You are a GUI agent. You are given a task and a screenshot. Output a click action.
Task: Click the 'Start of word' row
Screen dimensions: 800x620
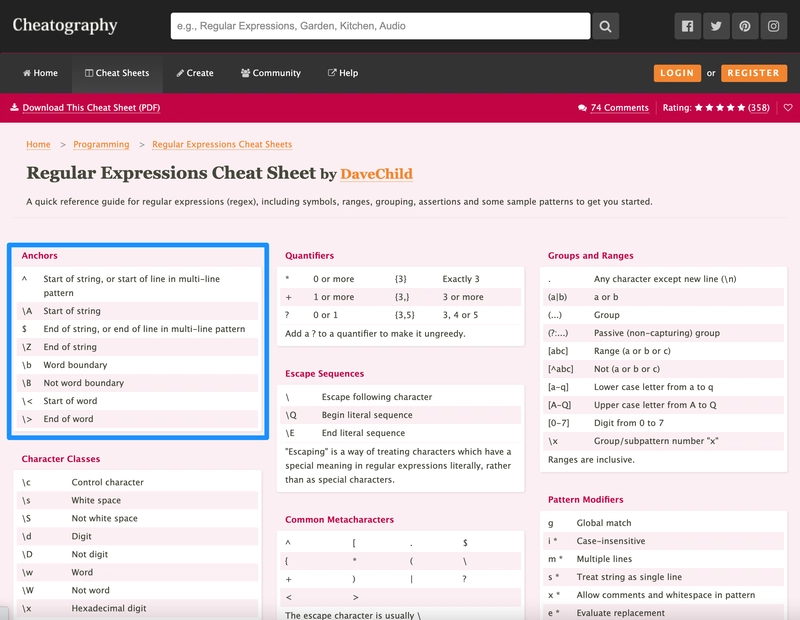137,401
